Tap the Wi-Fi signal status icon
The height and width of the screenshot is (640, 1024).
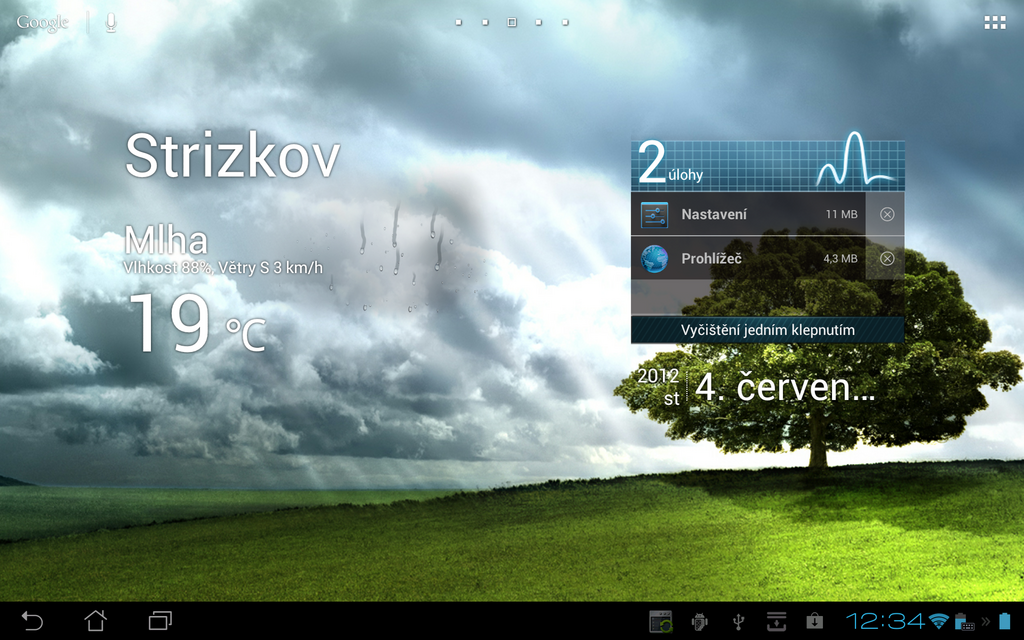(938, 620)
